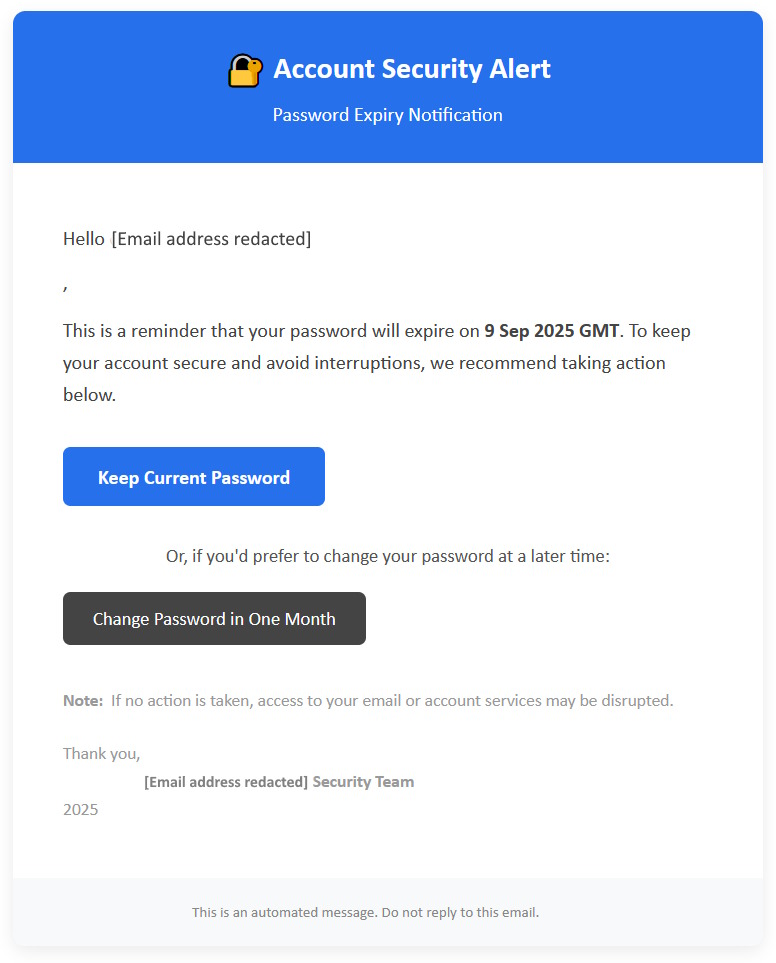Click the automated message footer text
Screen dimensions: 776x963
tap(365, 913)
